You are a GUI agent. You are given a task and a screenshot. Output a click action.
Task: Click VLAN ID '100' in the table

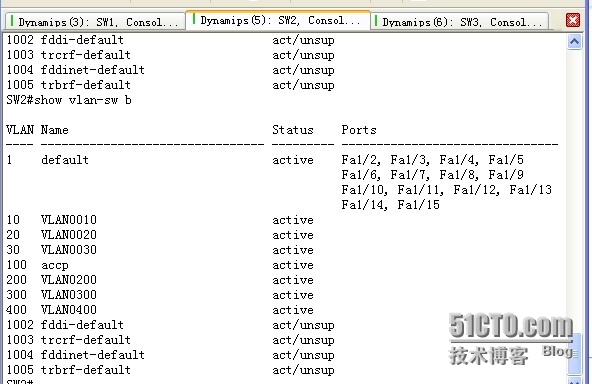17,265
